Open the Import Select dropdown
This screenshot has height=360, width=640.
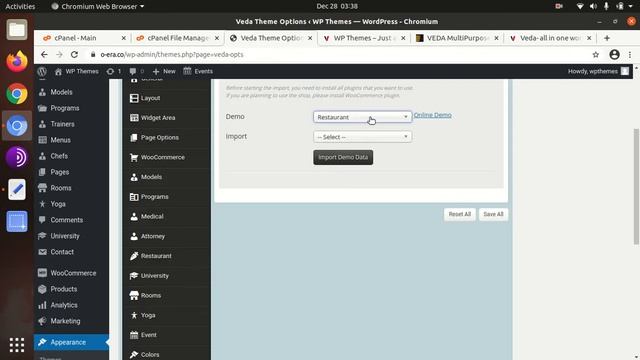(x=362, y=137)
